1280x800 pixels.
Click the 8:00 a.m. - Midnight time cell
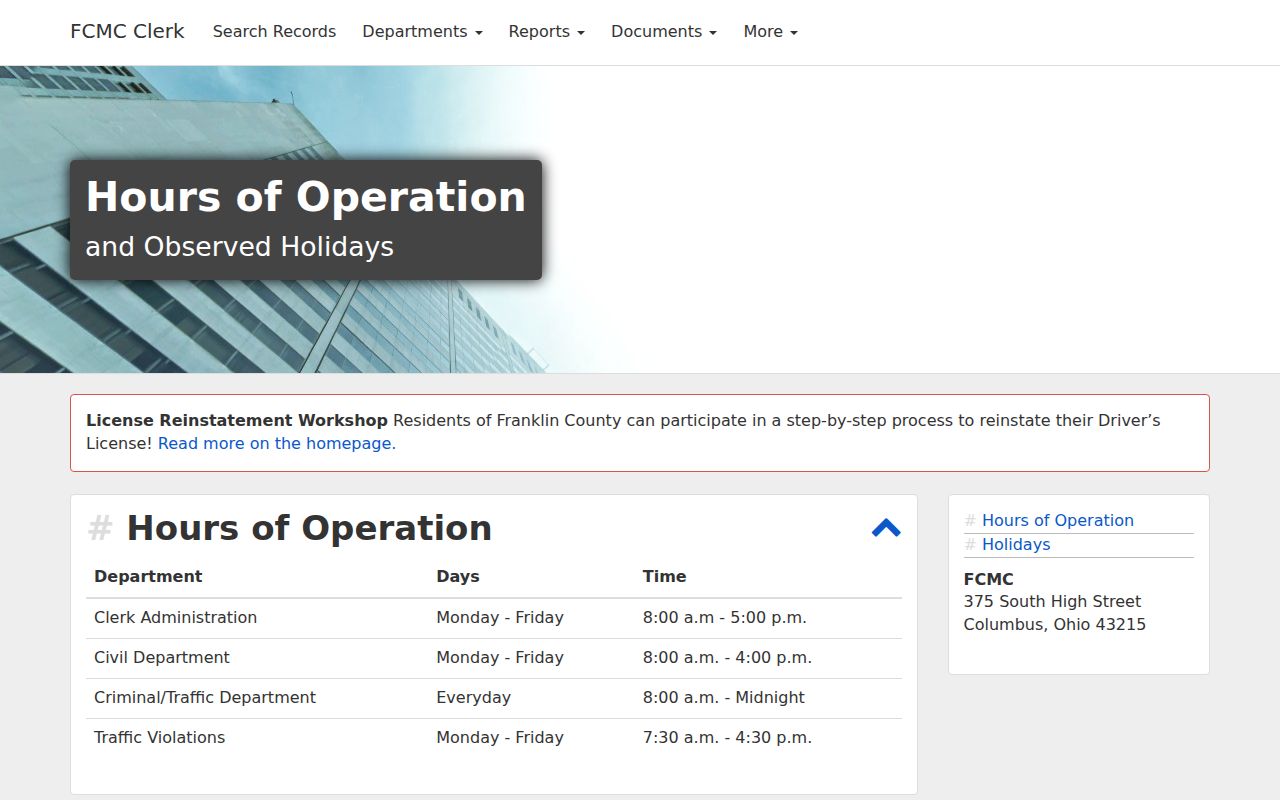tap(724, 697)
